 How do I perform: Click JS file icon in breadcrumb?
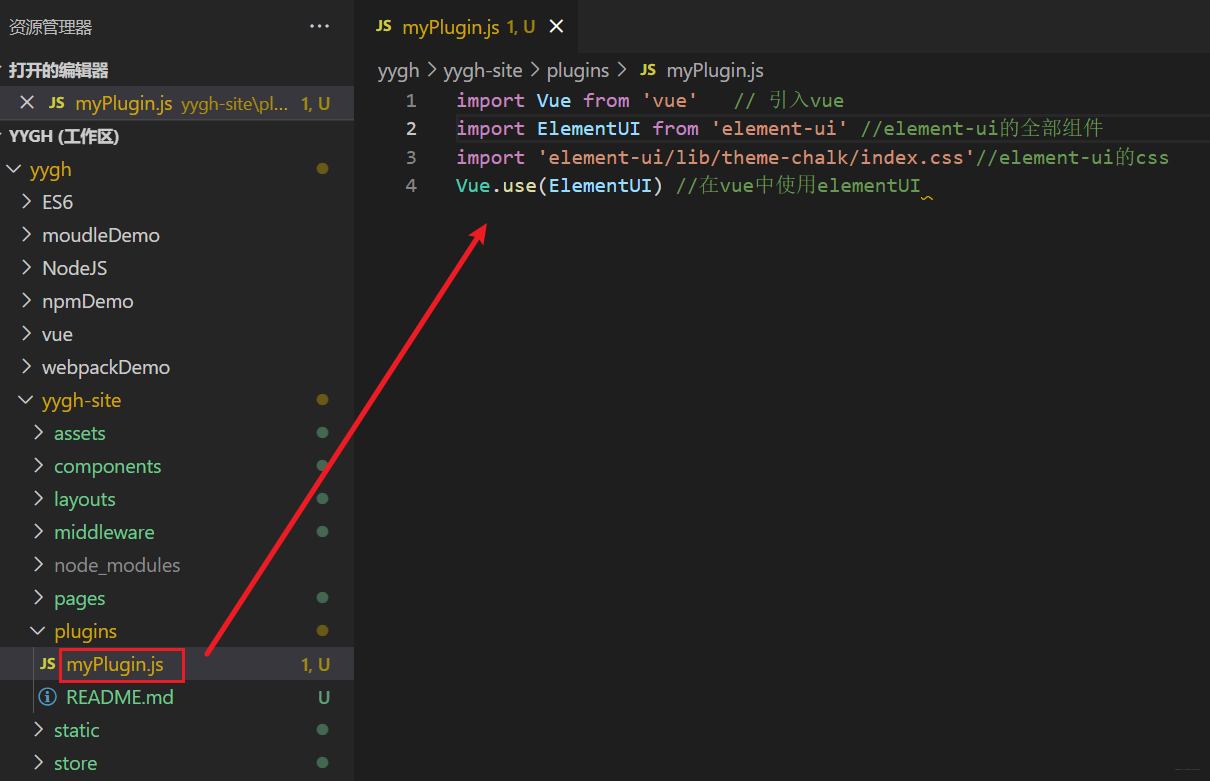[x=648, y=70]
